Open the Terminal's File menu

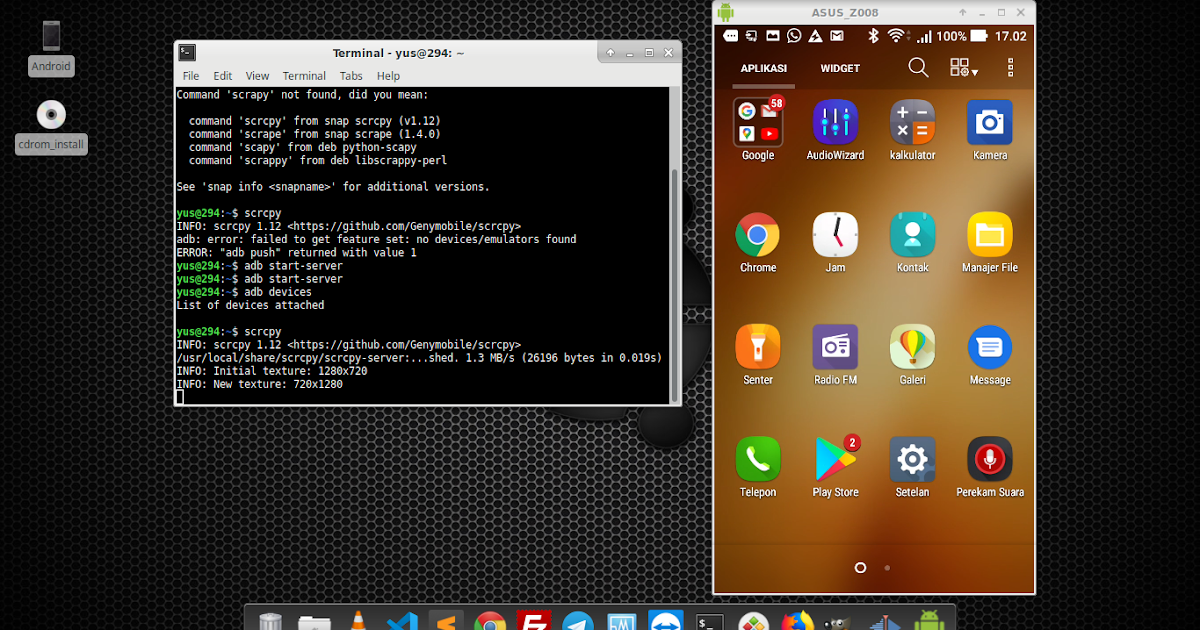click(x=190, y=75)
